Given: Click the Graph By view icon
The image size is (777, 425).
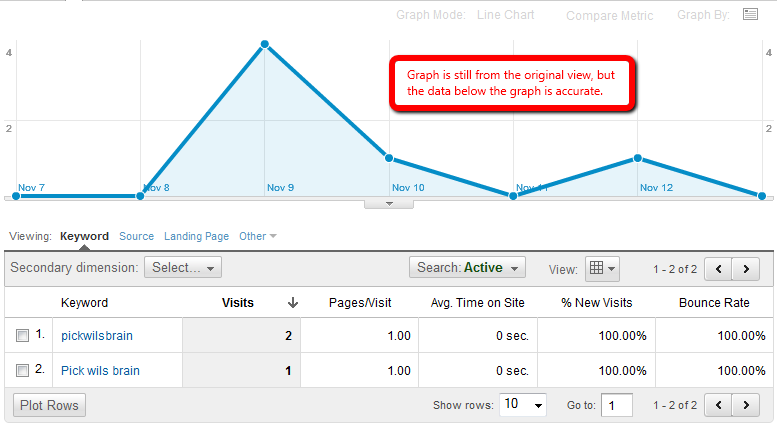Looking at the screenshot, I should (751, 15).
